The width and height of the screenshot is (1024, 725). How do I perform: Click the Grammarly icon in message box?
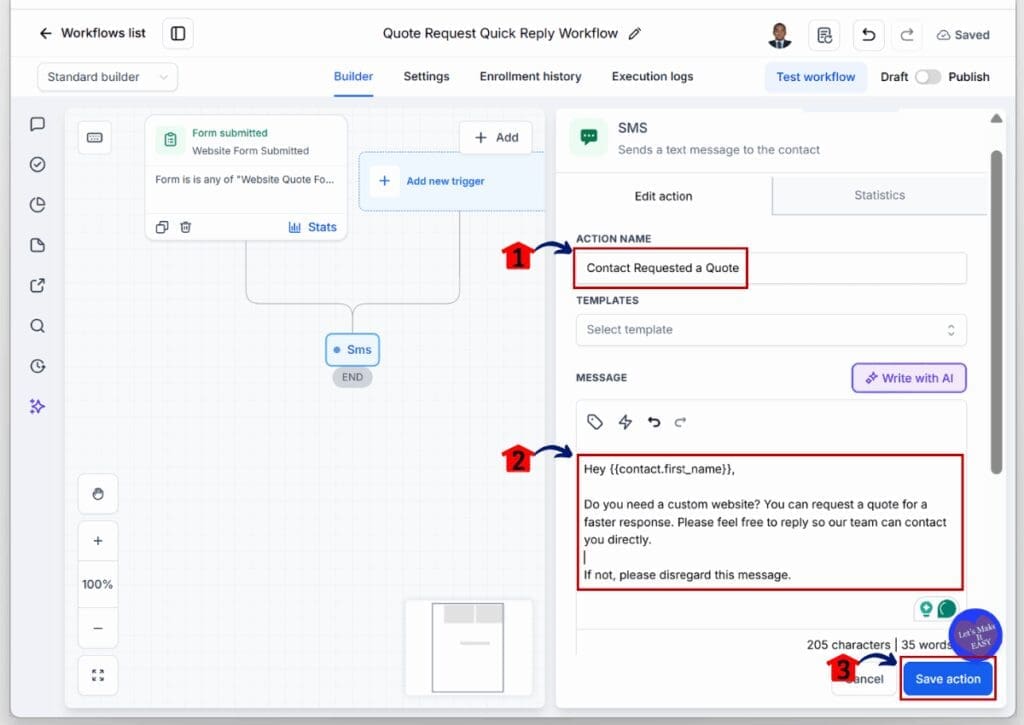(x=946, y=609)
